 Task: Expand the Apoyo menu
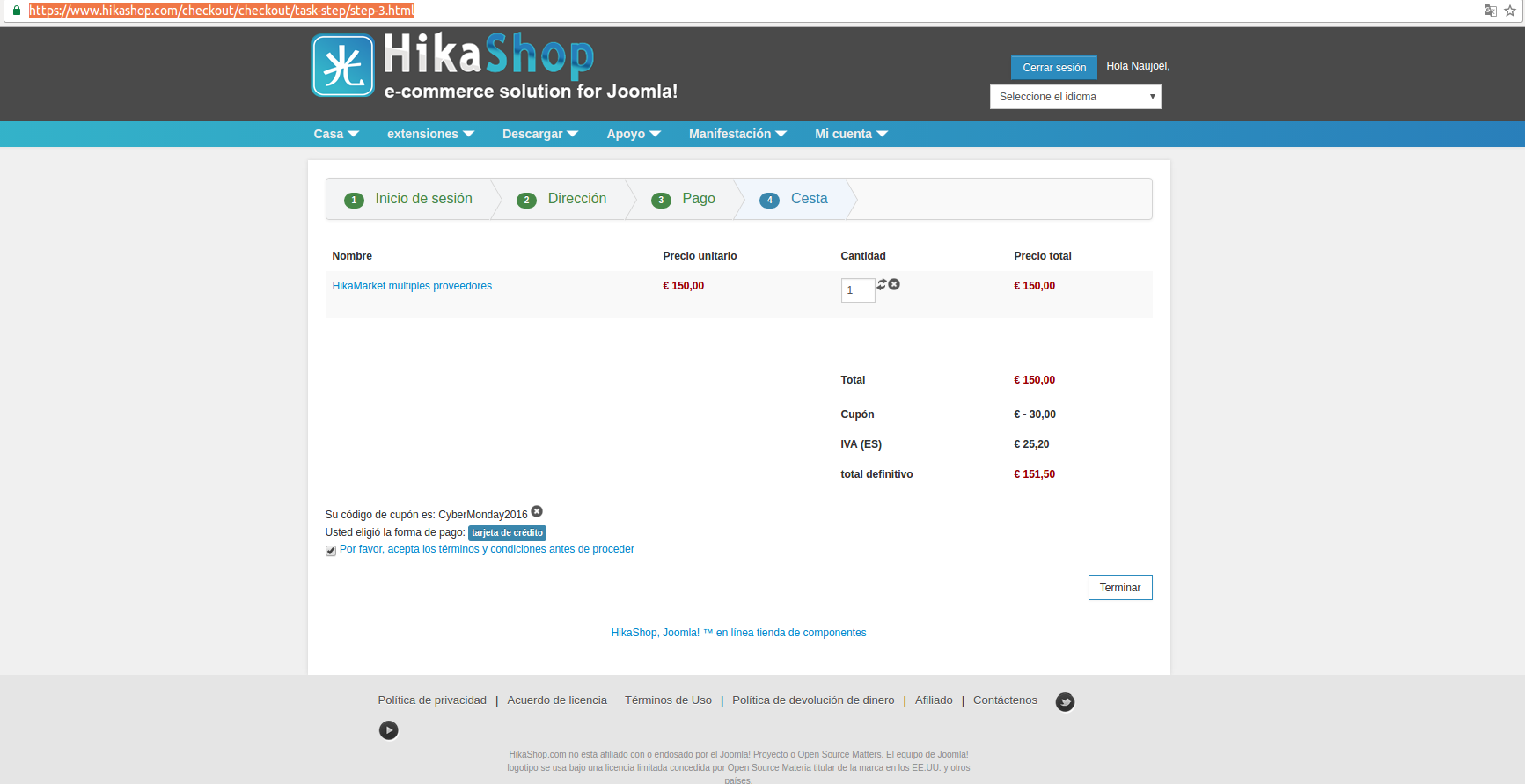pyautogui.click(x=634, y=134)
